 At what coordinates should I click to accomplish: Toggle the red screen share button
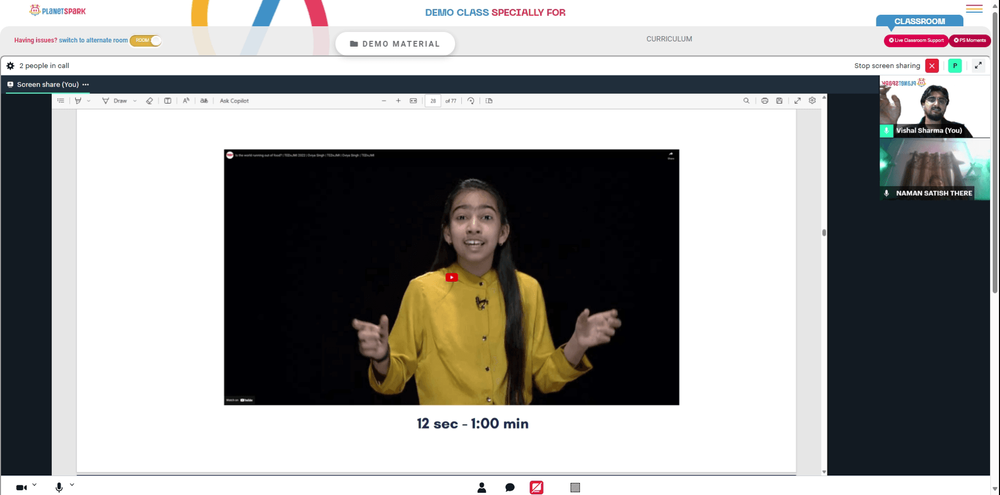click(536, 487)
